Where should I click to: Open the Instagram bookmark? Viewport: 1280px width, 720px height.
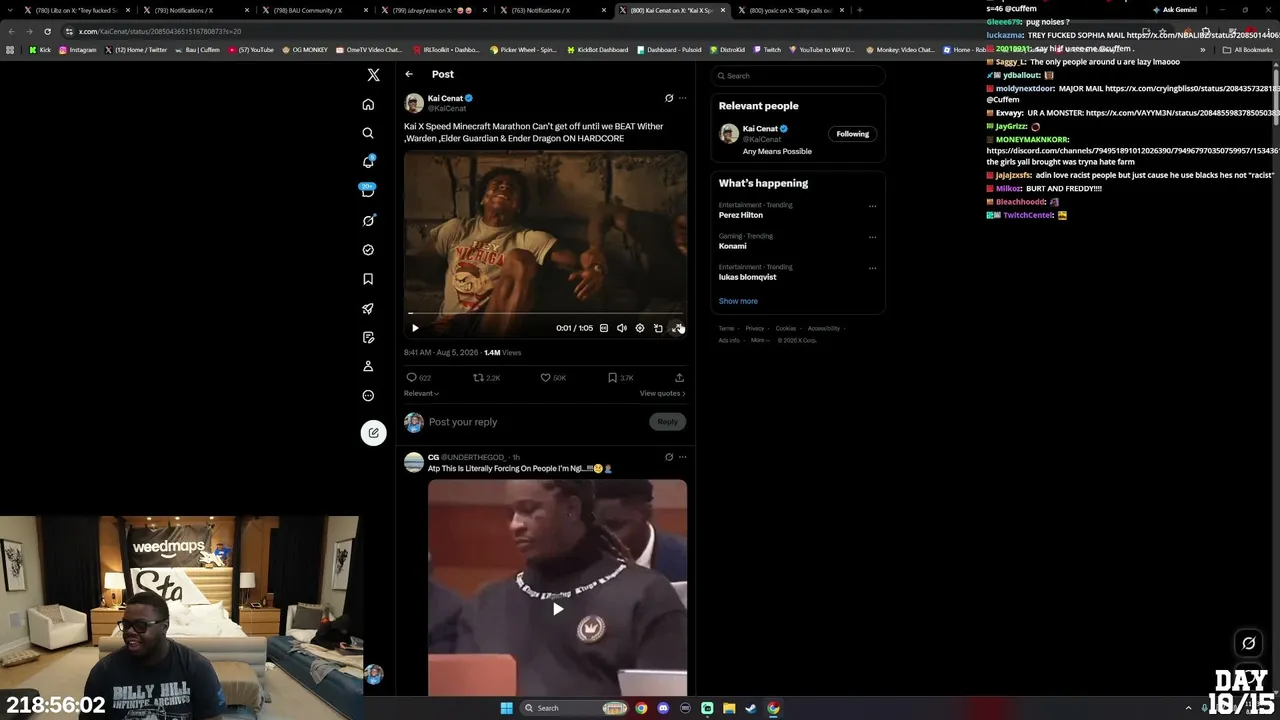pos(78,50)
